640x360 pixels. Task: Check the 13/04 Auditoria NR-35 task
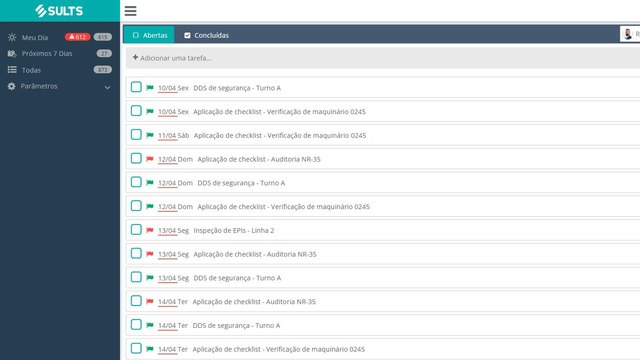pos(136,253)
